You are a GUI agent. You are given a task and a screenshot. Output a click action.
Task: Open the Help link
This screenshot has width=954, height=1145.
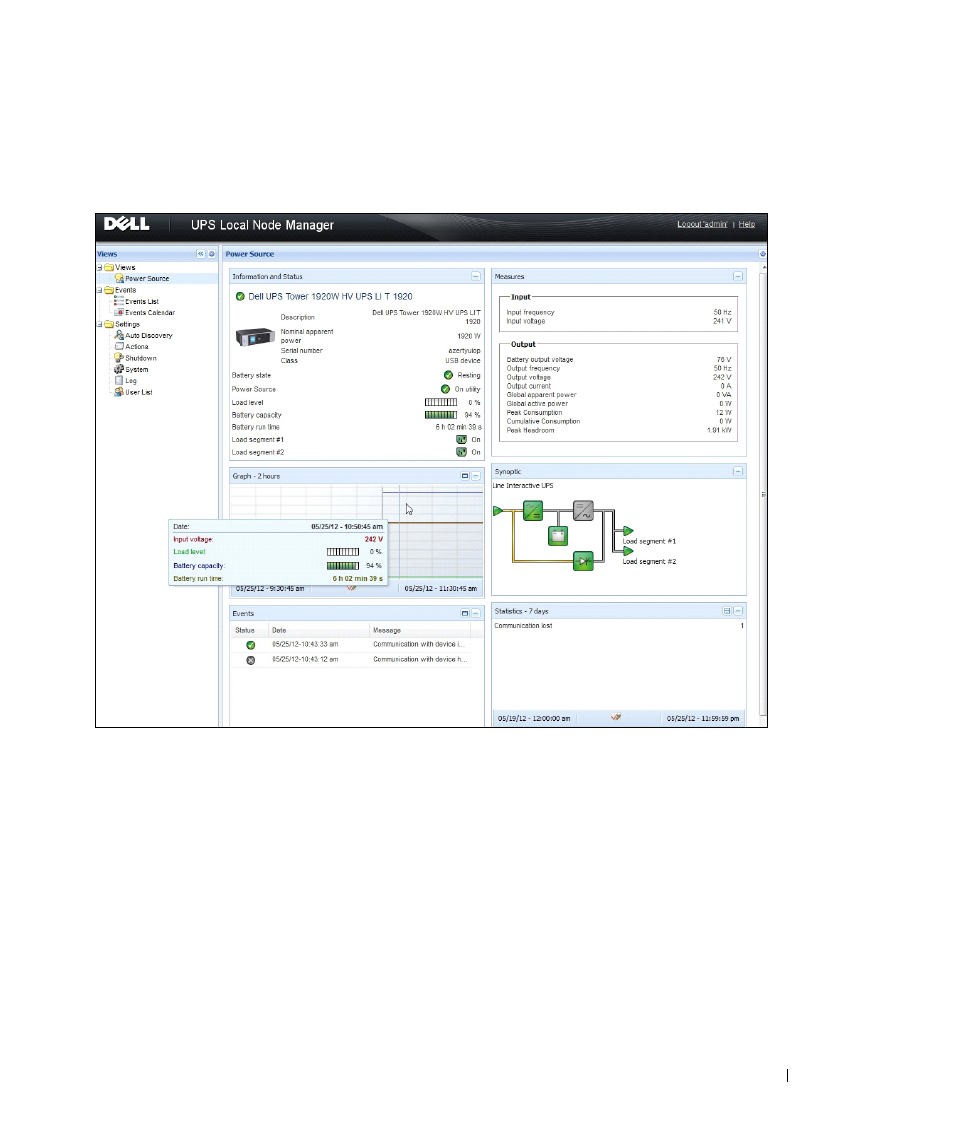tap(747, 224)
